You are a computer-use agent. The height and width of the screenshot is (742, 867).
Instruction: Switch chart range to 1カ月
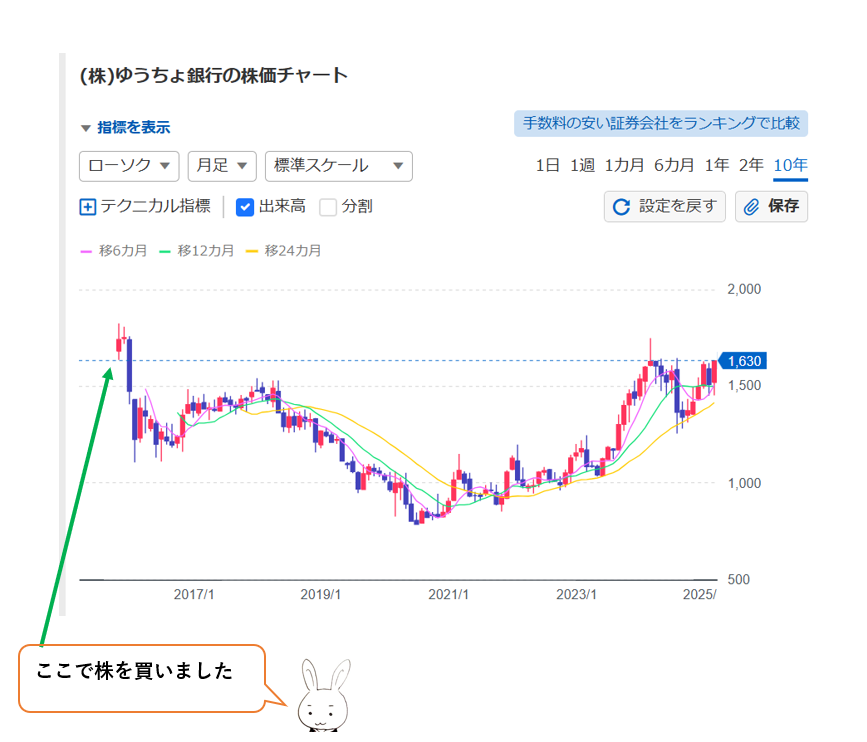click(x=624, y=165)
